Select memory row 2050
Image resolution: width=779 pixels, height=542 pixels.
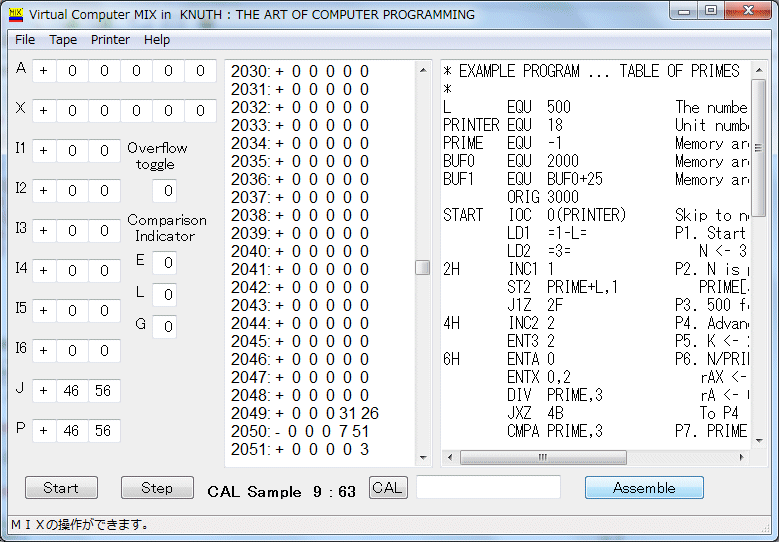click(x=300, y=431)
